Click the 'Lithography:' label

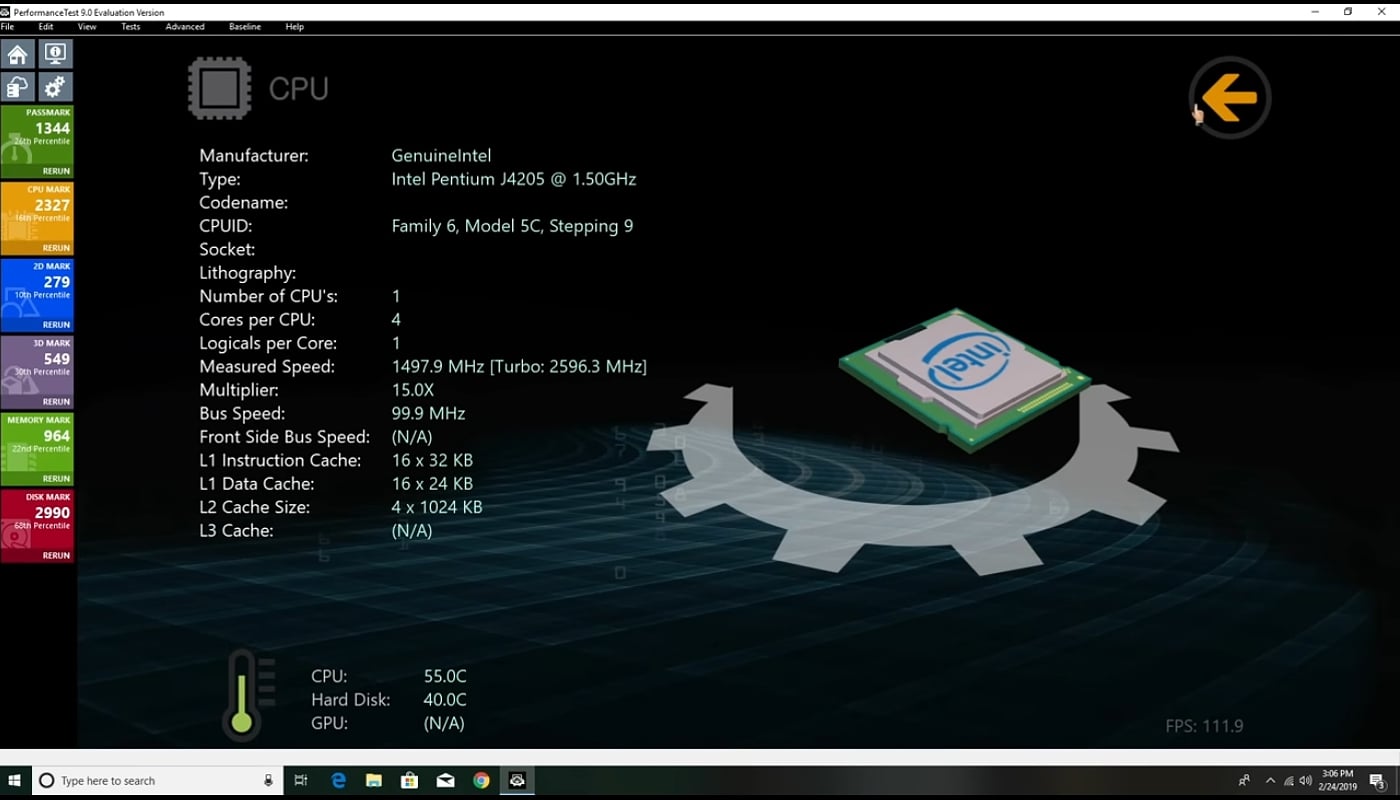[x=247, y=273]
